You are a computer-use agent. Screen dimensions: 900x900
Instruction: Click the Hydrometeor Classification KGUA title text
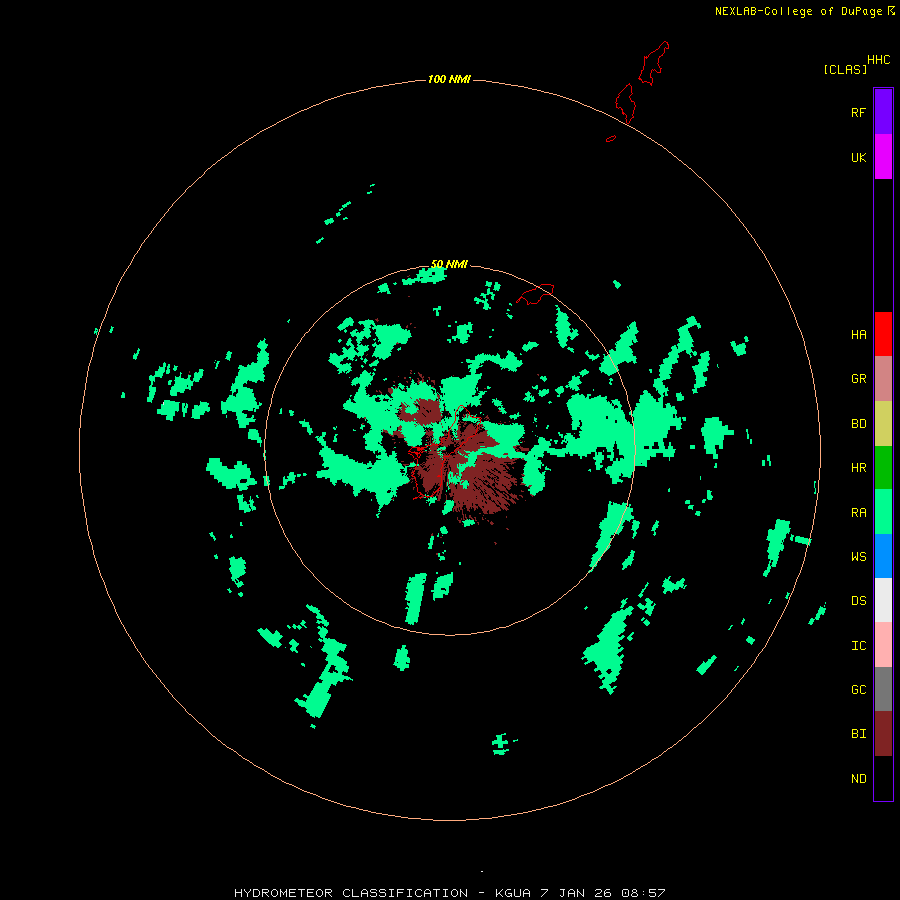click(x=449, y=893)
